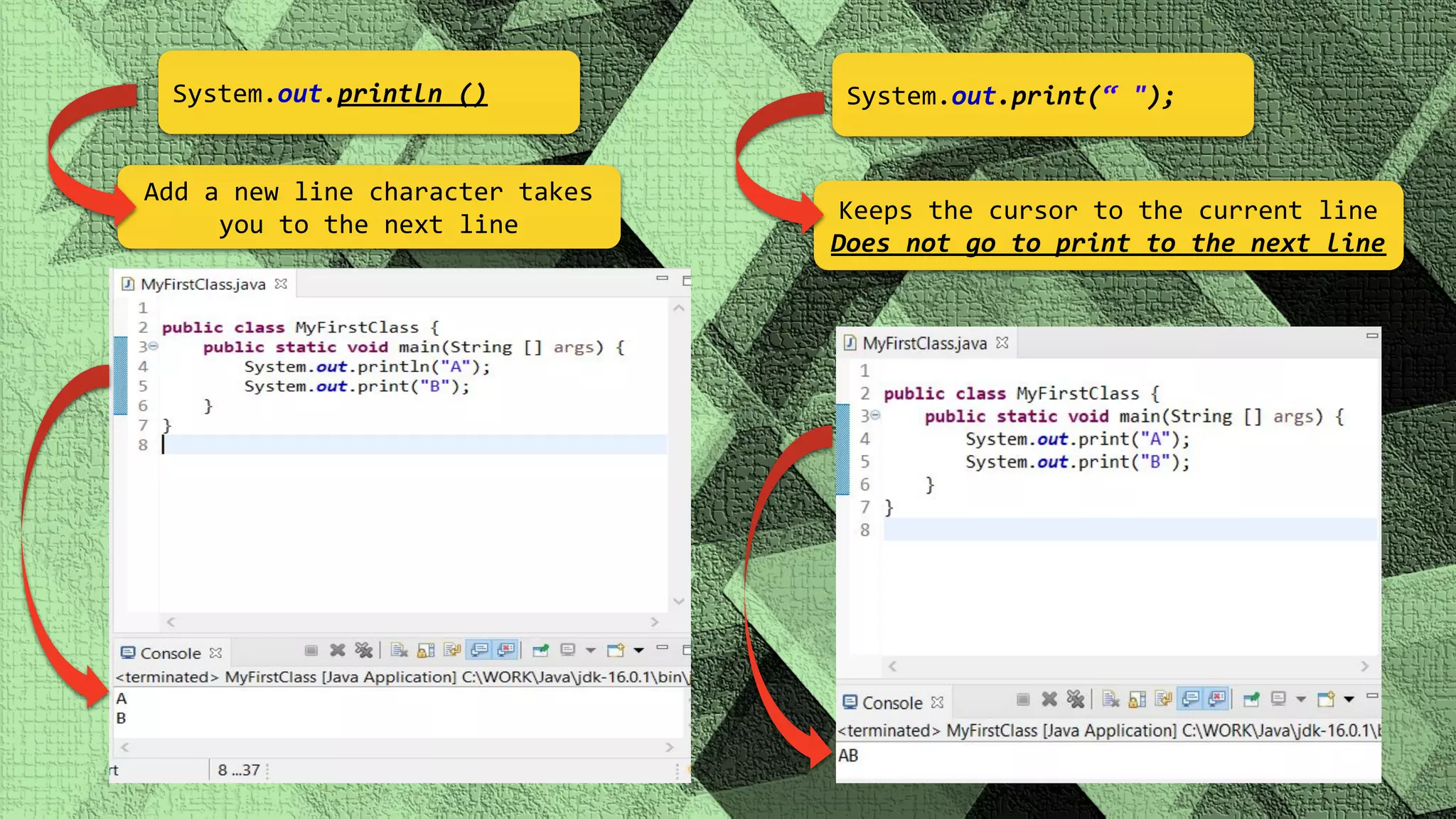
Task: Toggle Scroll Lock in left console toolbar
Action: click(426, 650)
